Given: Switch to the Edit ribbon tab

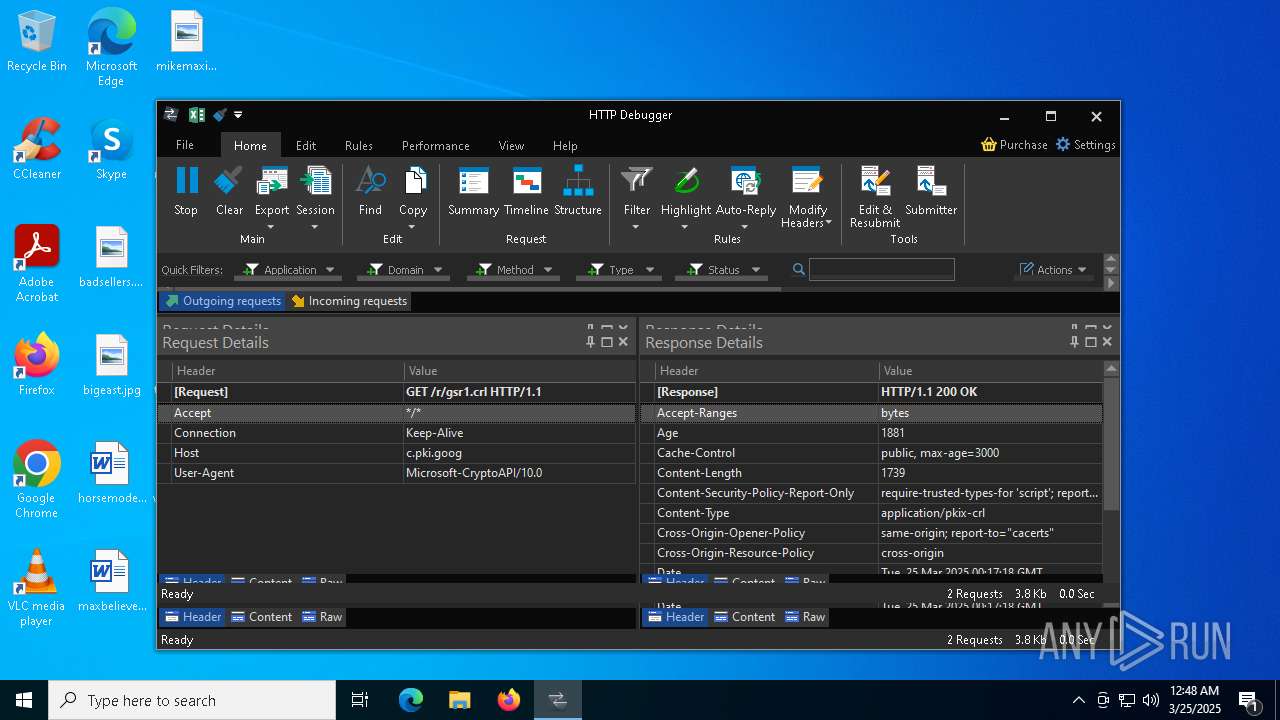Looking at the screenshot, I should [x=306, y=145].
